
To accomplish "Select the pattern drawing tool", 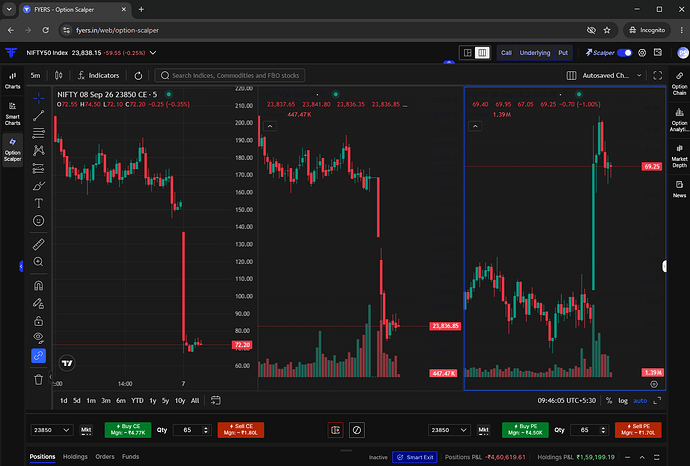I will pyautogui.click(x=38, y=150).
